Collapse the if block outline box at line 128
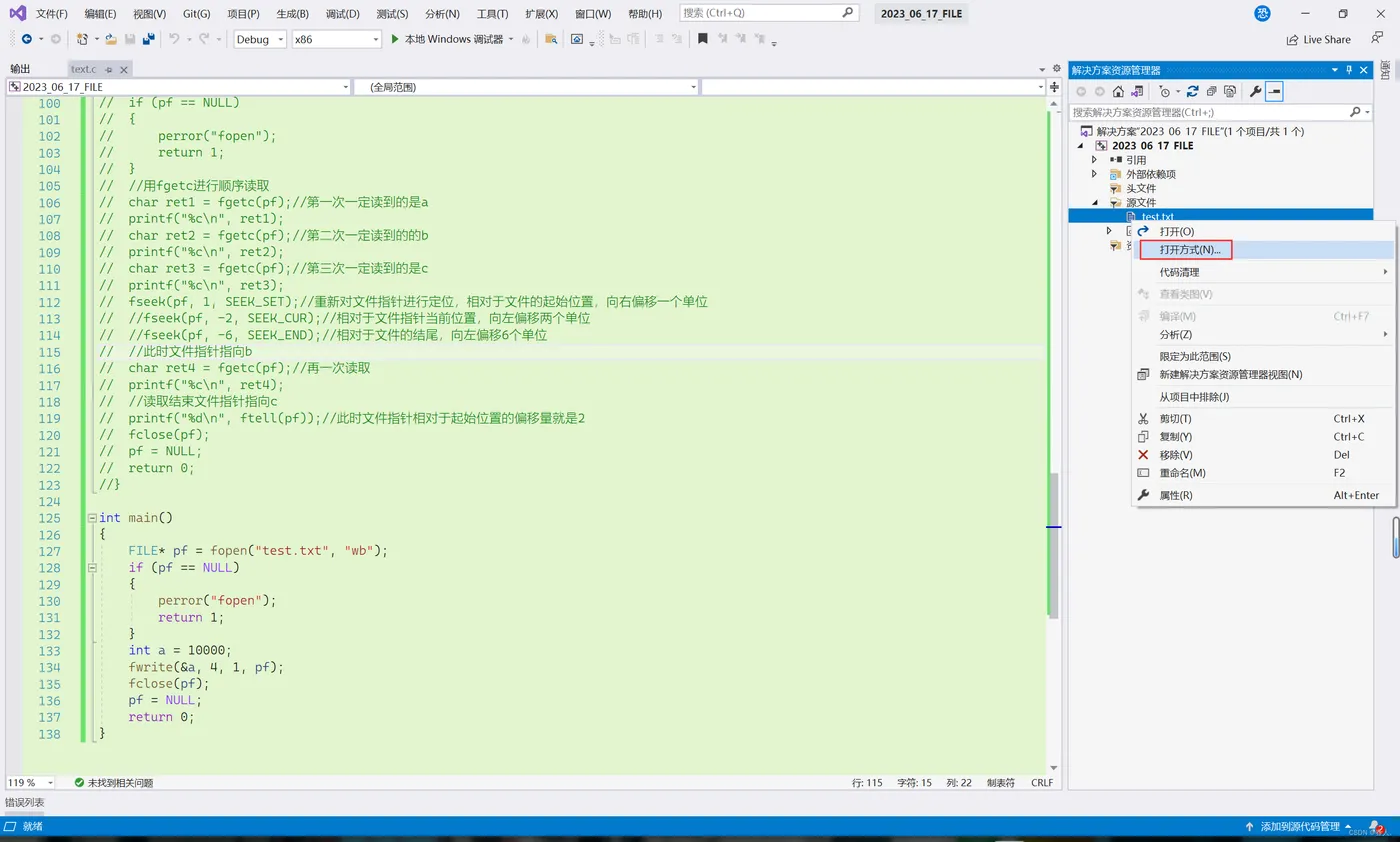This screenshot has width=1400, height=842. [92, 567]
